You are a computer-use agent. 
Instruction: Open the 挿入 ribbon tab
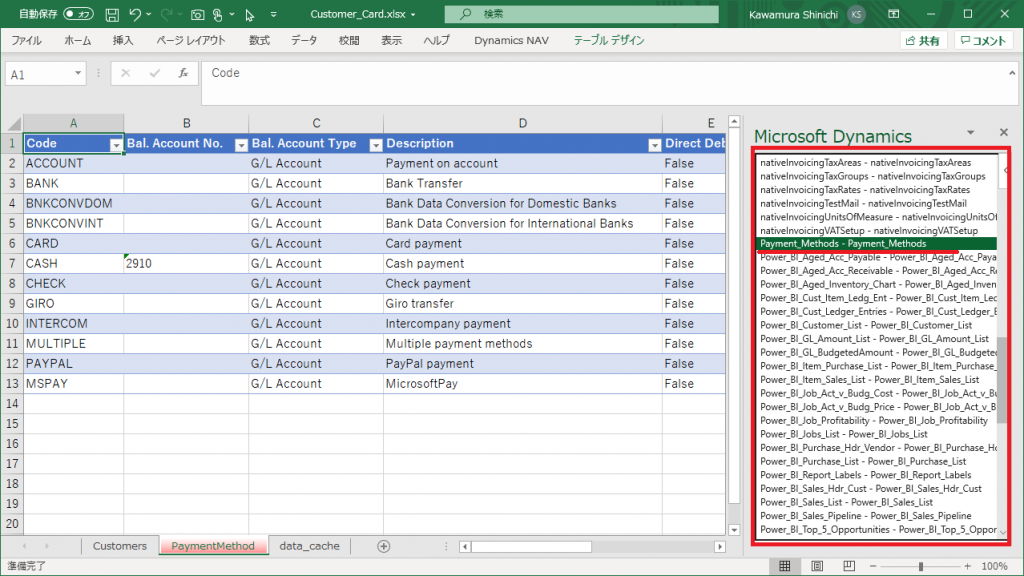123,40
